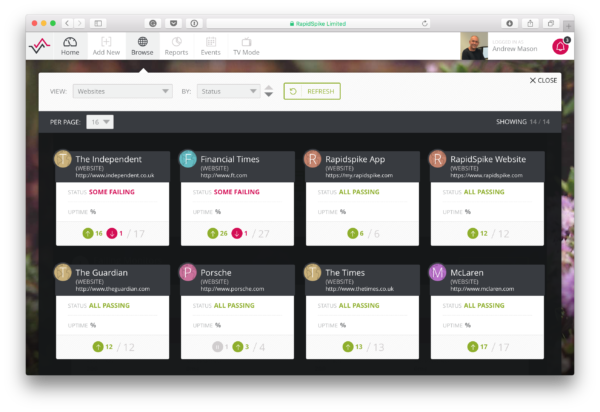The image size is (600, 412).
Task: Click Porsche paused monitors count
Action: (x=220, y=347)
